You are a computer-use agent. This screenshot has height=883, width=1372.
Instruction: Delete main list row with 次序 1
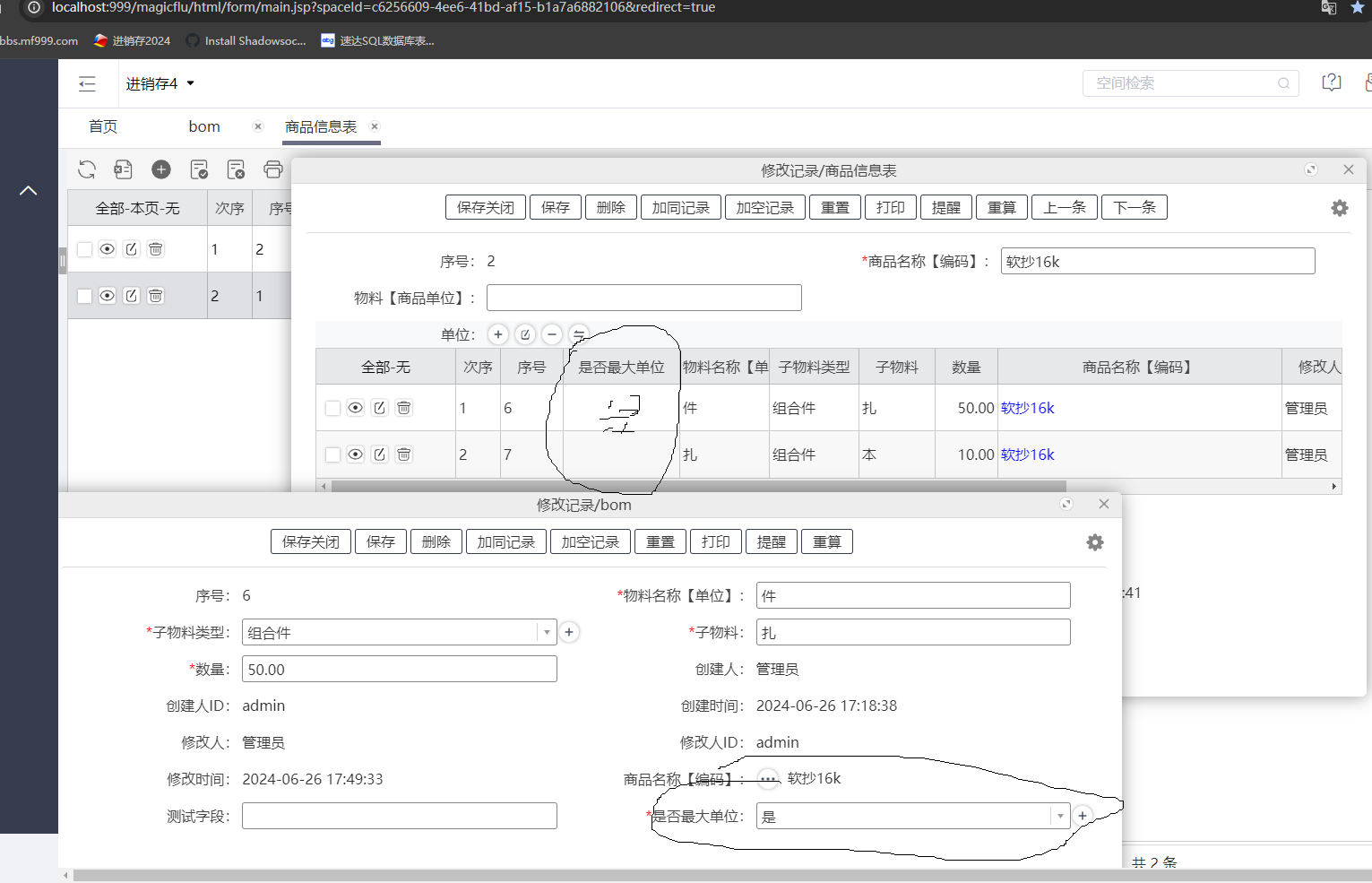(x=156, y=249)
